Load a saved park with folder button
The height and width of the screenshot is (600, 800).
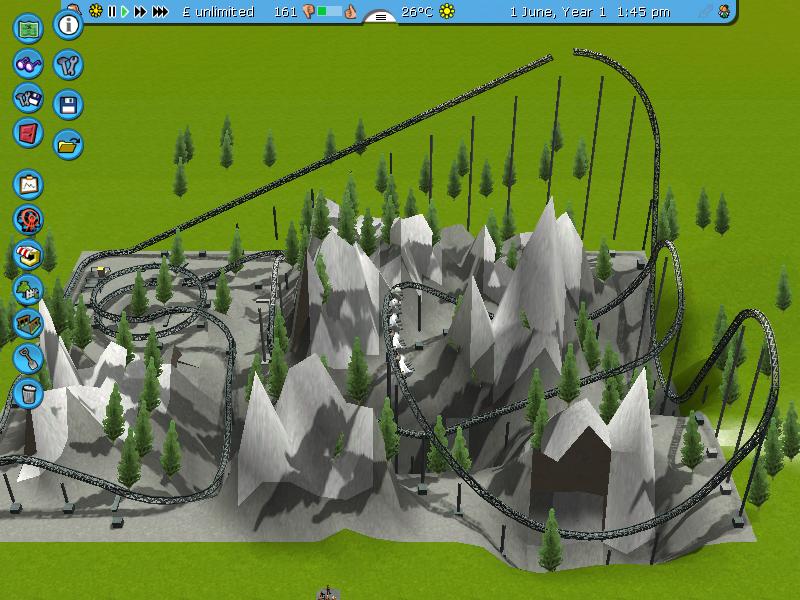pos(68,145)
